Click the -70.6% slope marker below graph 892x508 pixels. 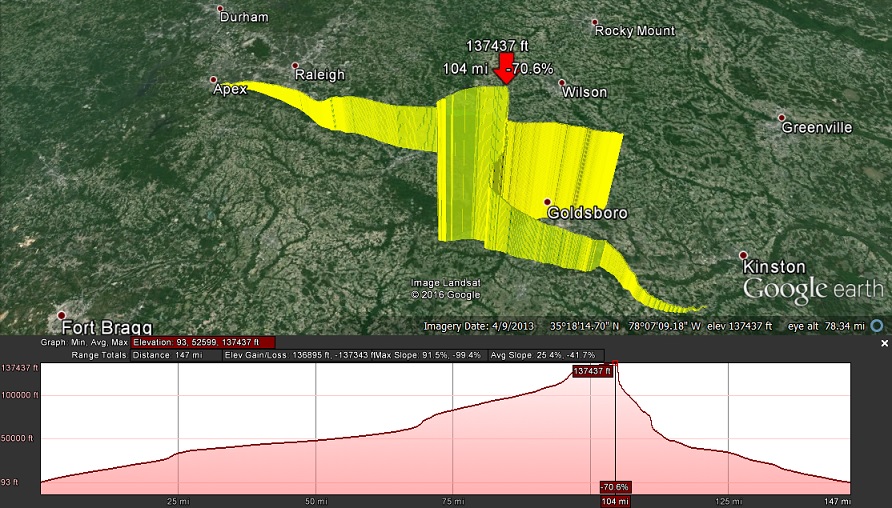pos(614,487)
